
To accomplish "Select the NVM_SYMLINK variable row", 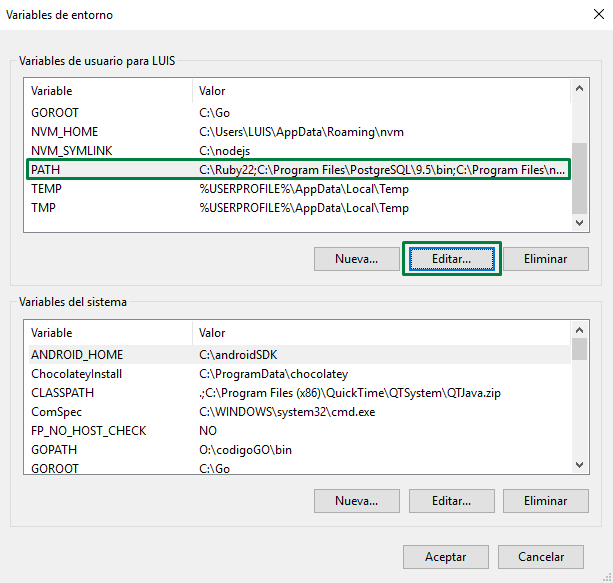I will click(x=299, y=151).
